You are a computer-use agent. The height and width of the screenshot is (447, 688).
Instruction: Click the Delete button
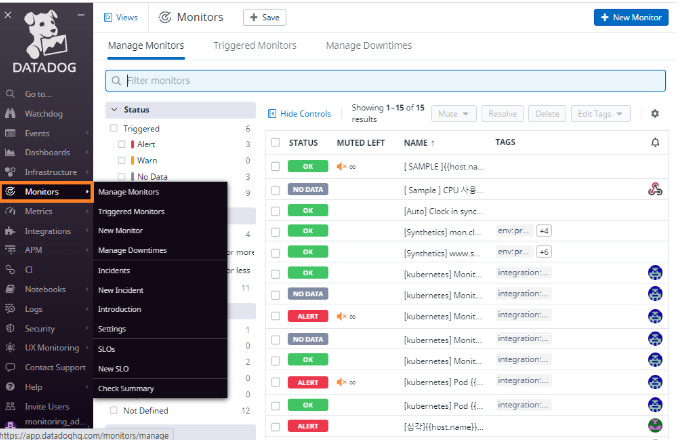547,114
